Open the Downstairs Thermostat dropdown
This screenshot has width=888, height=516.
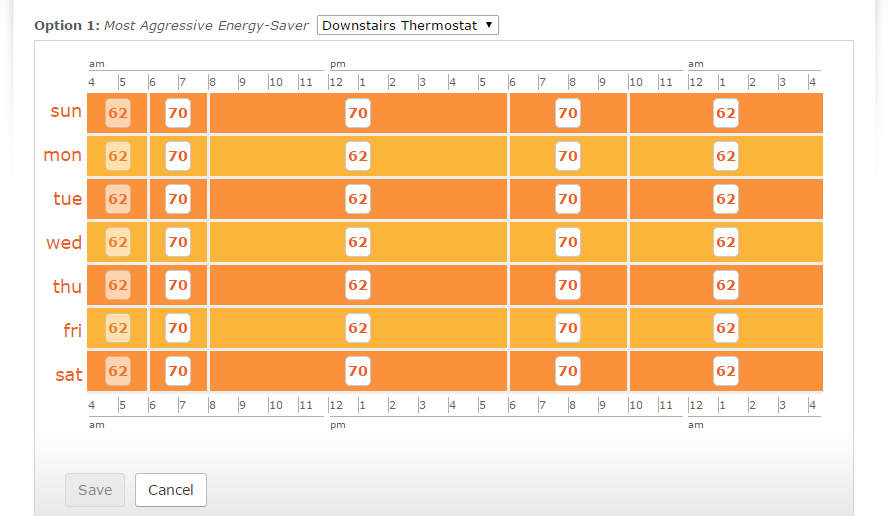(408, 25)
